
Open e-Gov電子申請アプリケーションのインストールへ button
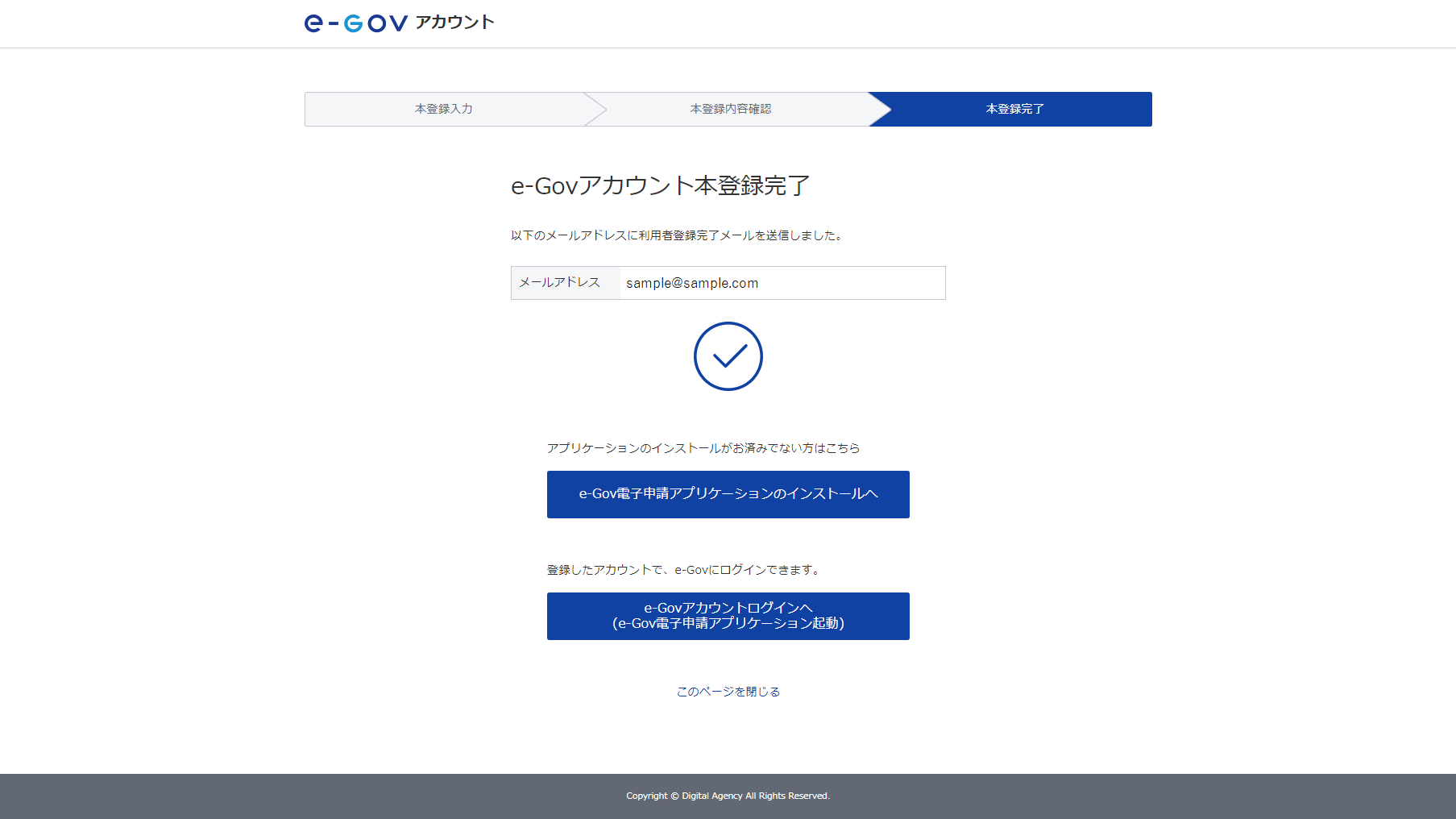tap(728, 494)
